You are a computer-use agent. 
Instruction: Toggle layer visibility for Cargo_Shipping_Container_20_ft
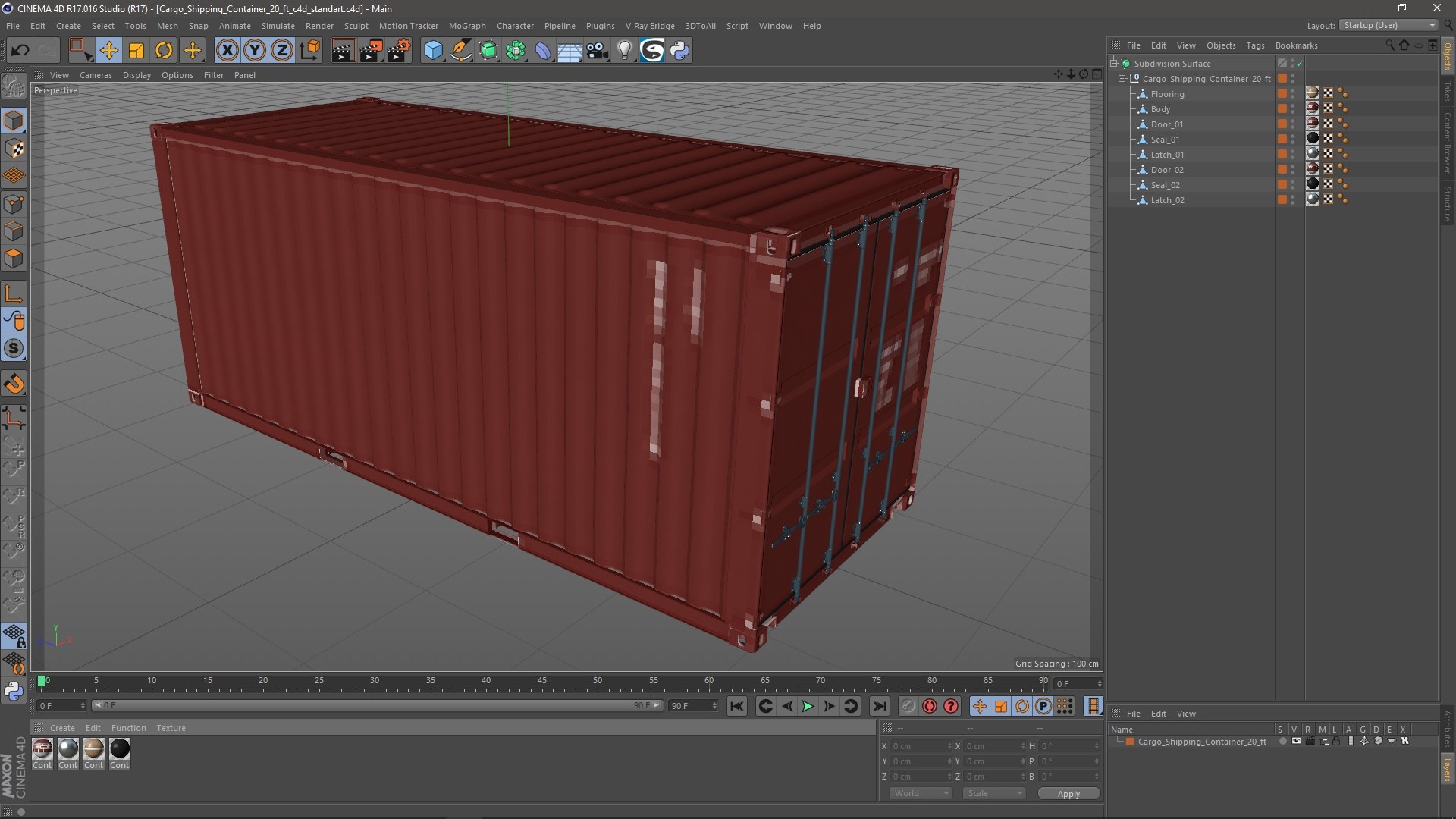coord(1296,742)
